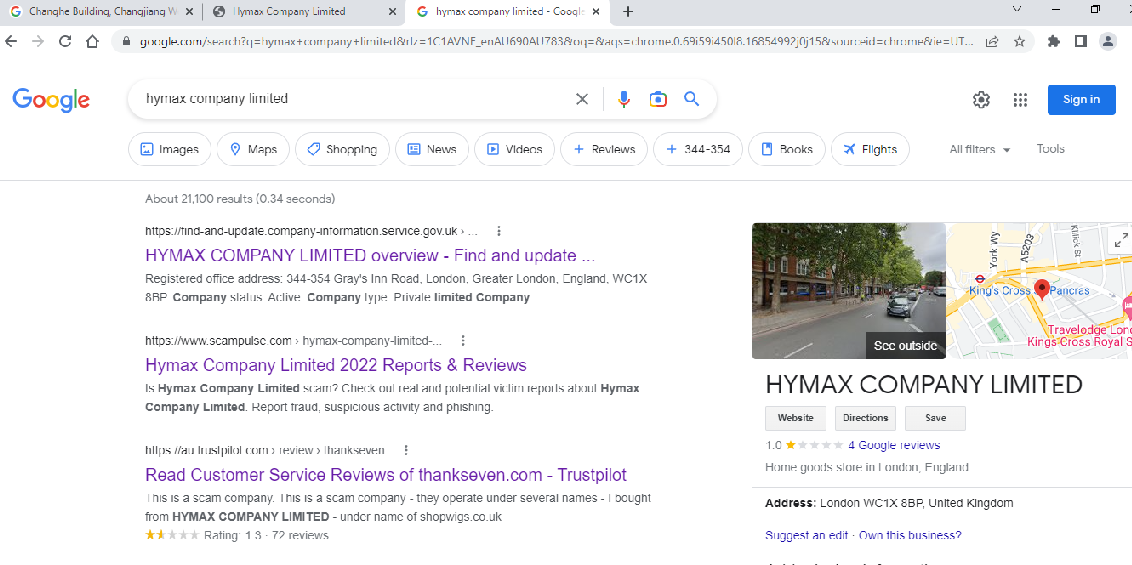1132x565 pixels.
Task: Open a new browser tab
Action: [628, 12]
